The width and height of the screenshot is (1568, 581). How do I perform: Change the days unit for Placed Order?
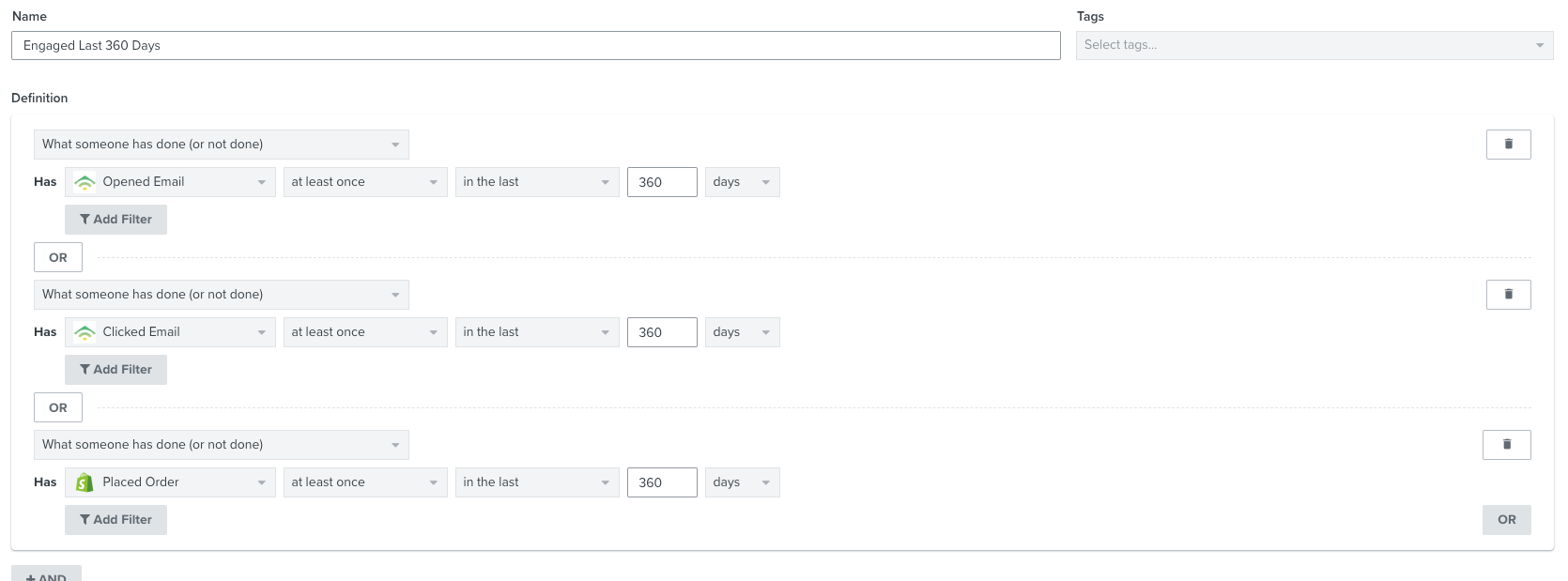point(742,482)
